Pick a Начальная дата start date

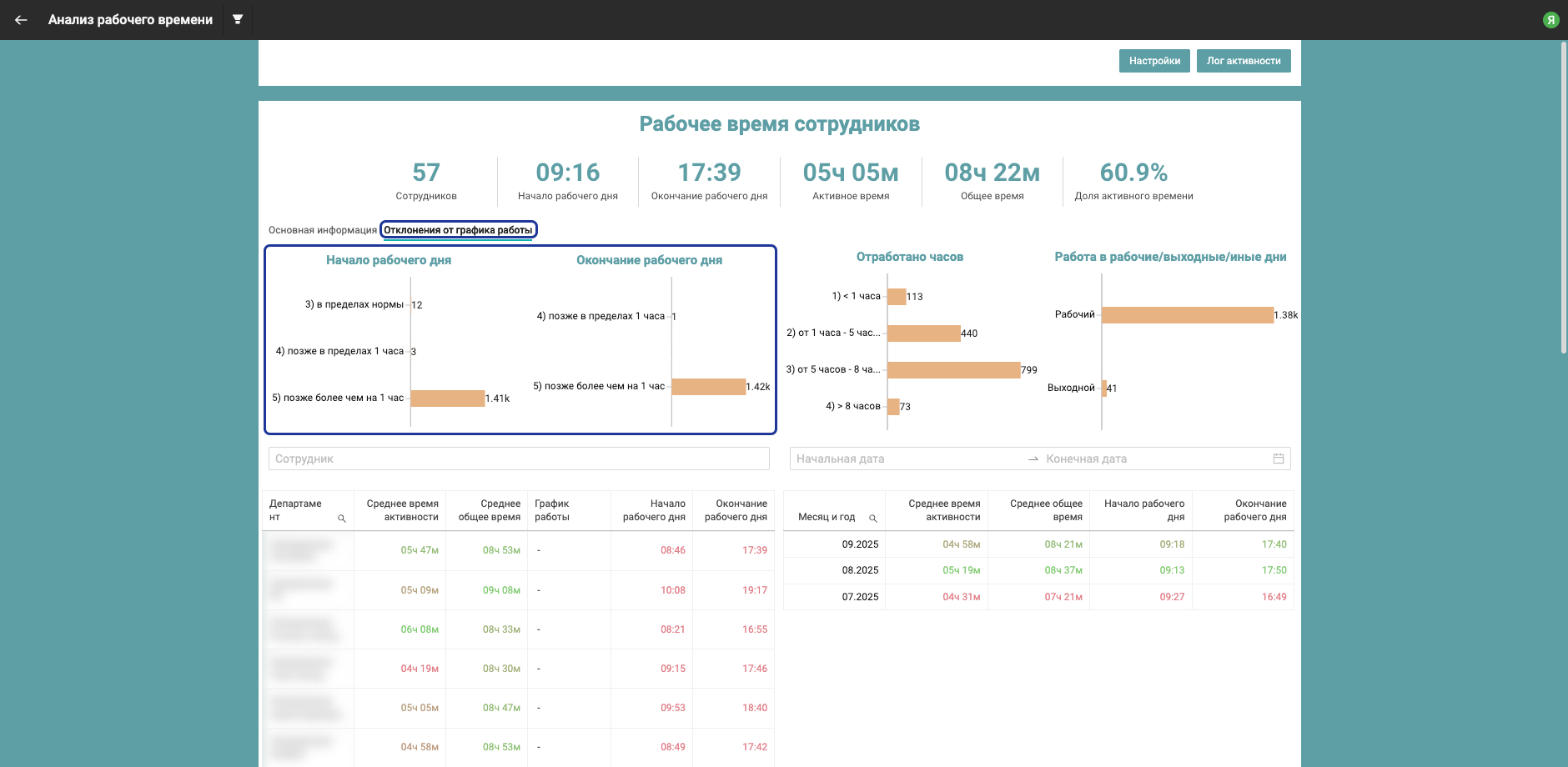(905, 459)
